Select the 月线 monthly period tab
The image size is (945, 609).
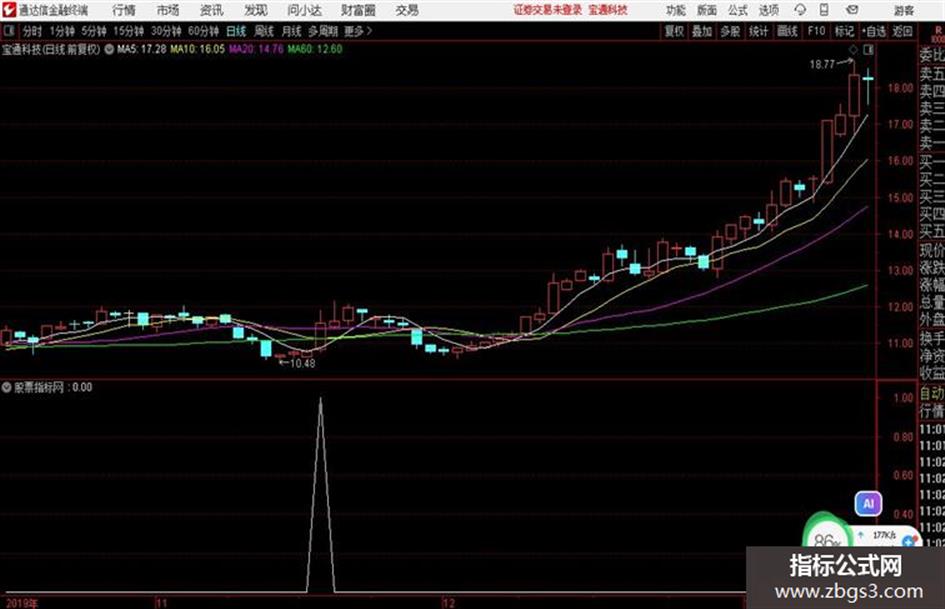292,31
